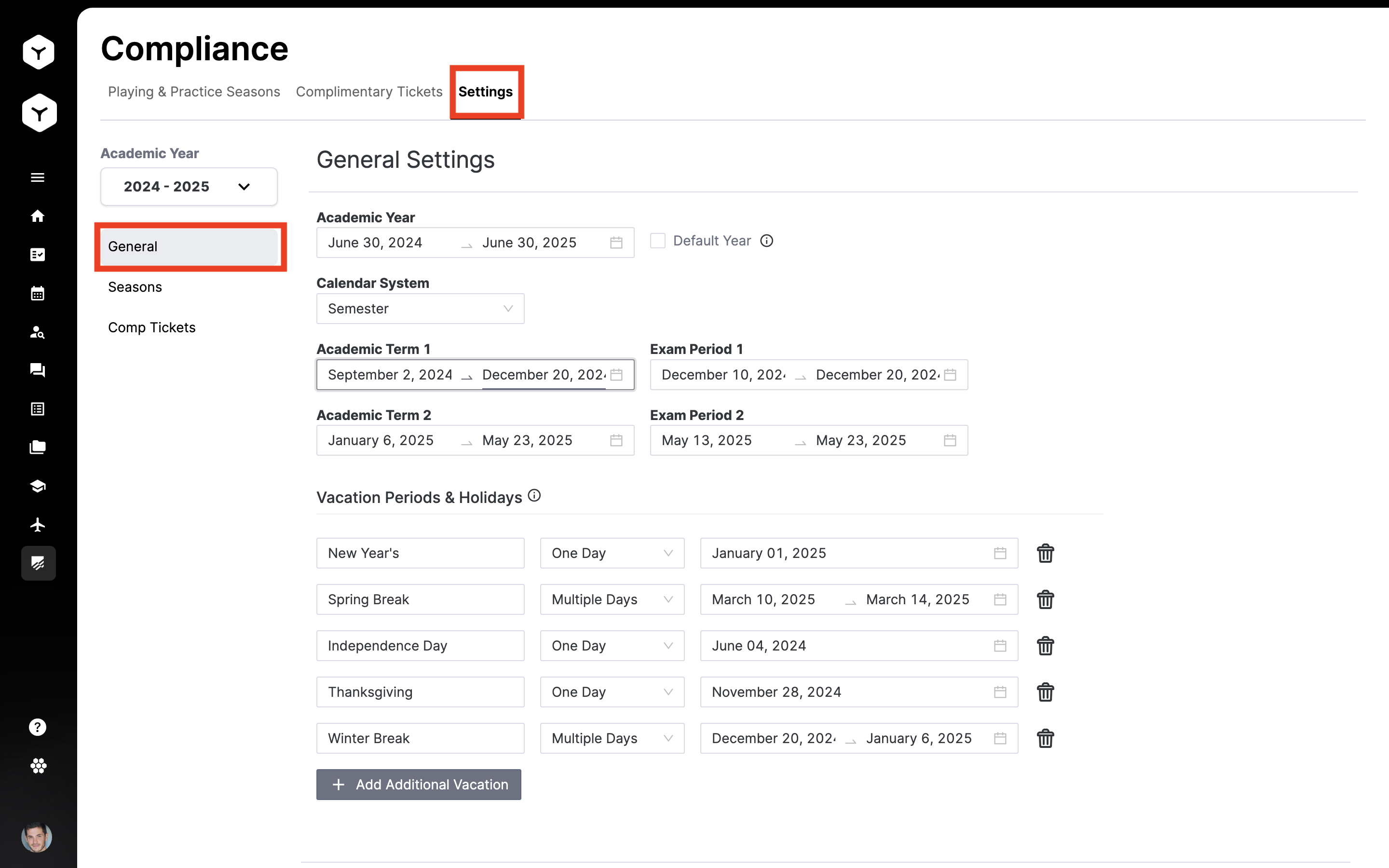The height and width of the screenshot is (868, 1389).
Task: Open the folders icon in sidebar
Action: coord(37,447)
